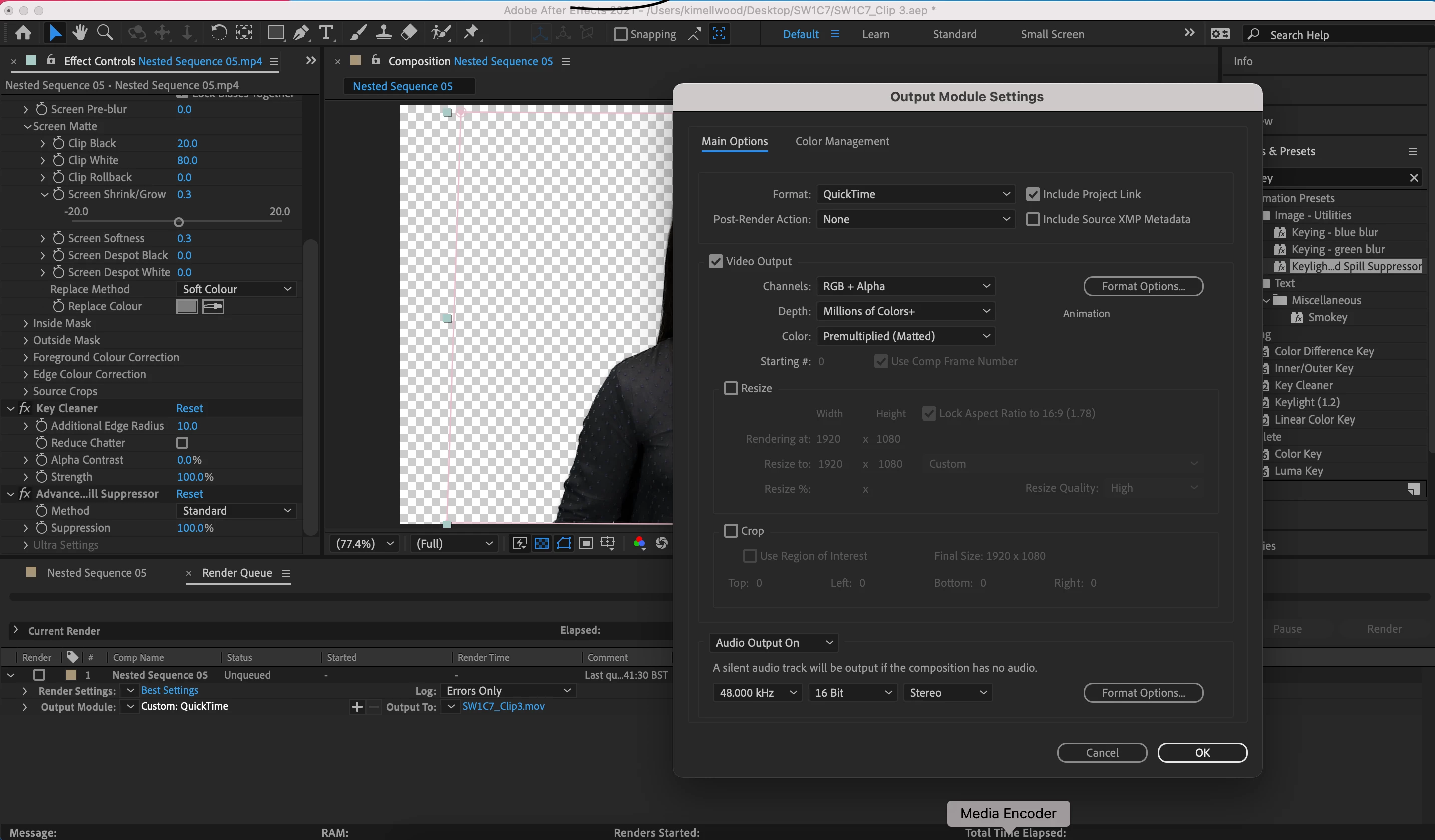Select the Hand tool
1435x840 pixels.
pyautogui.click(x=80, y=33)
